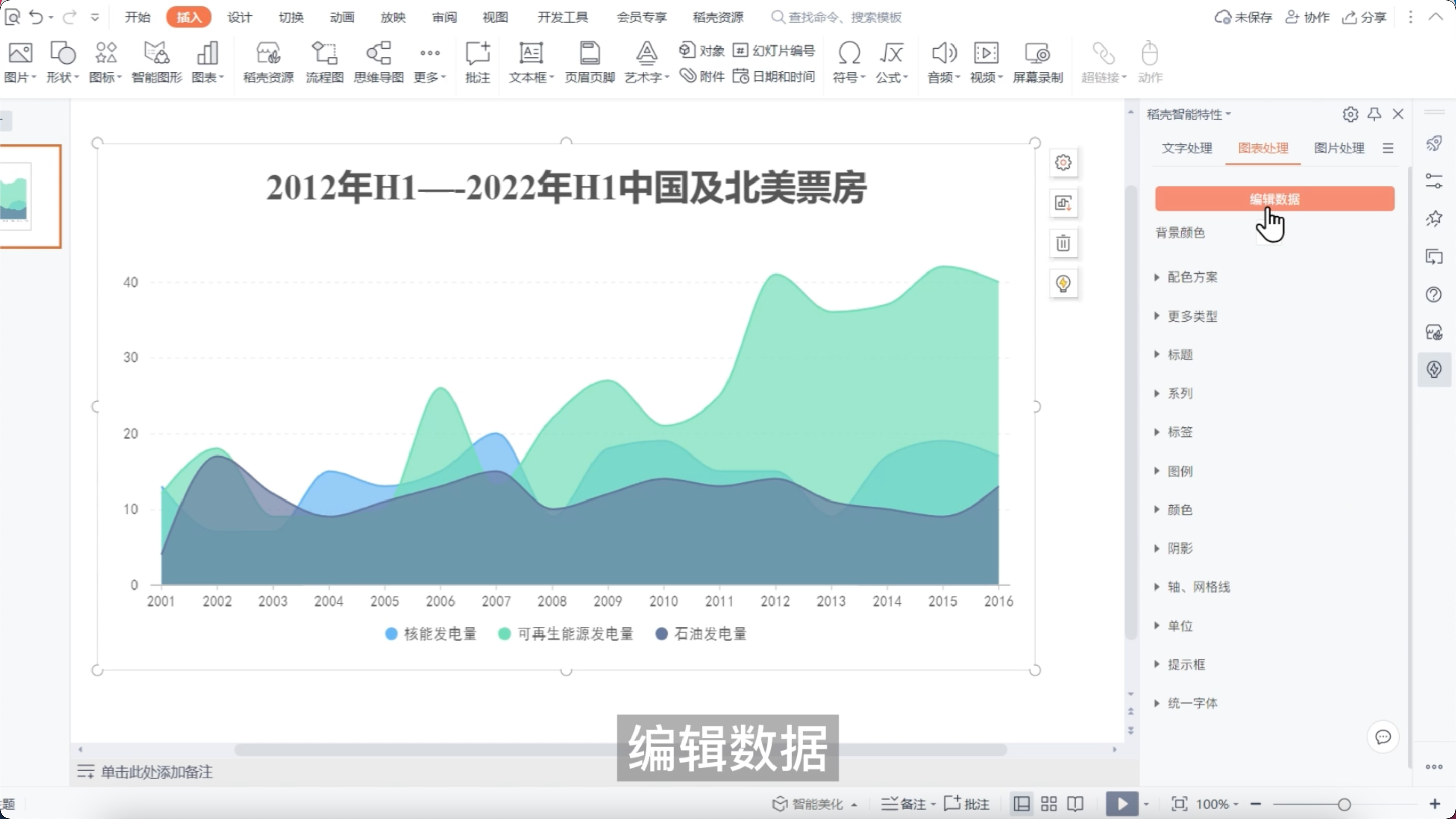Screen dimensions: 1456x819
Task: Insert a 流程图 flowchart
Action: click(325, 62)
